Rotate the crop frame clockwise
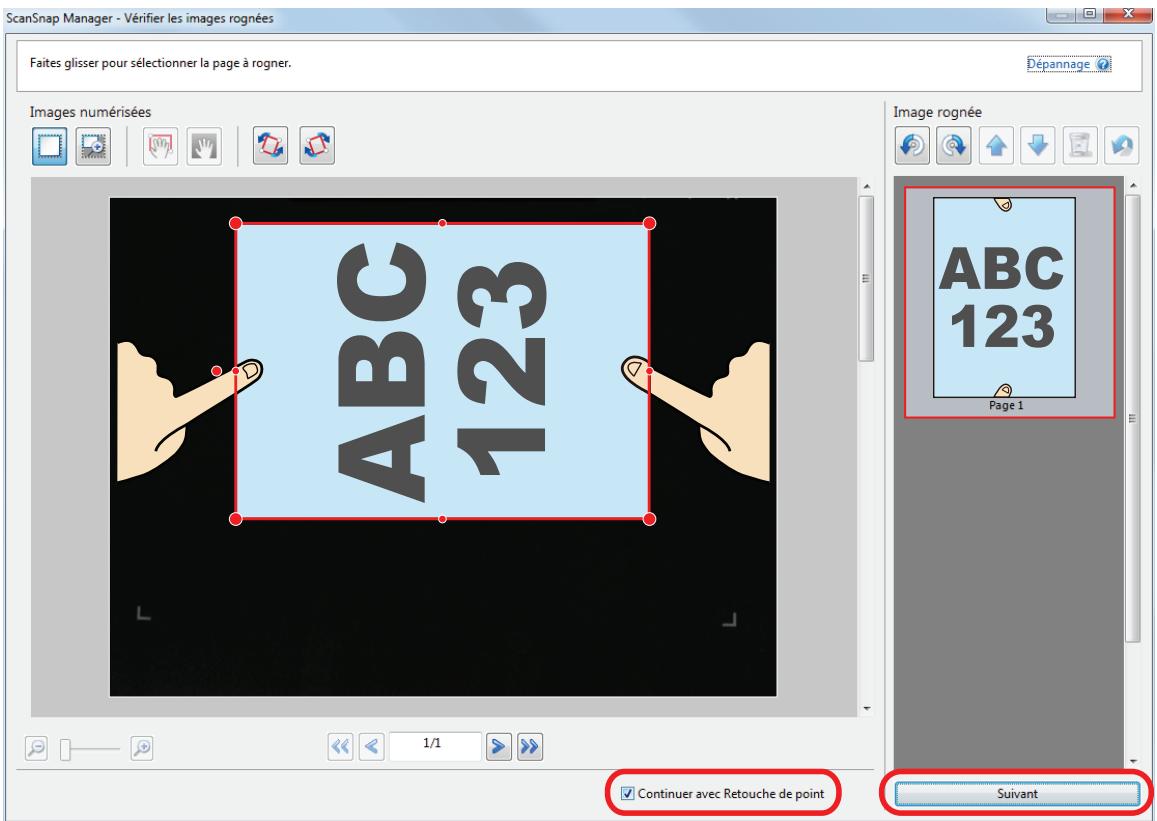Viewport: 1157px width, 821px height. pos(317,146)
